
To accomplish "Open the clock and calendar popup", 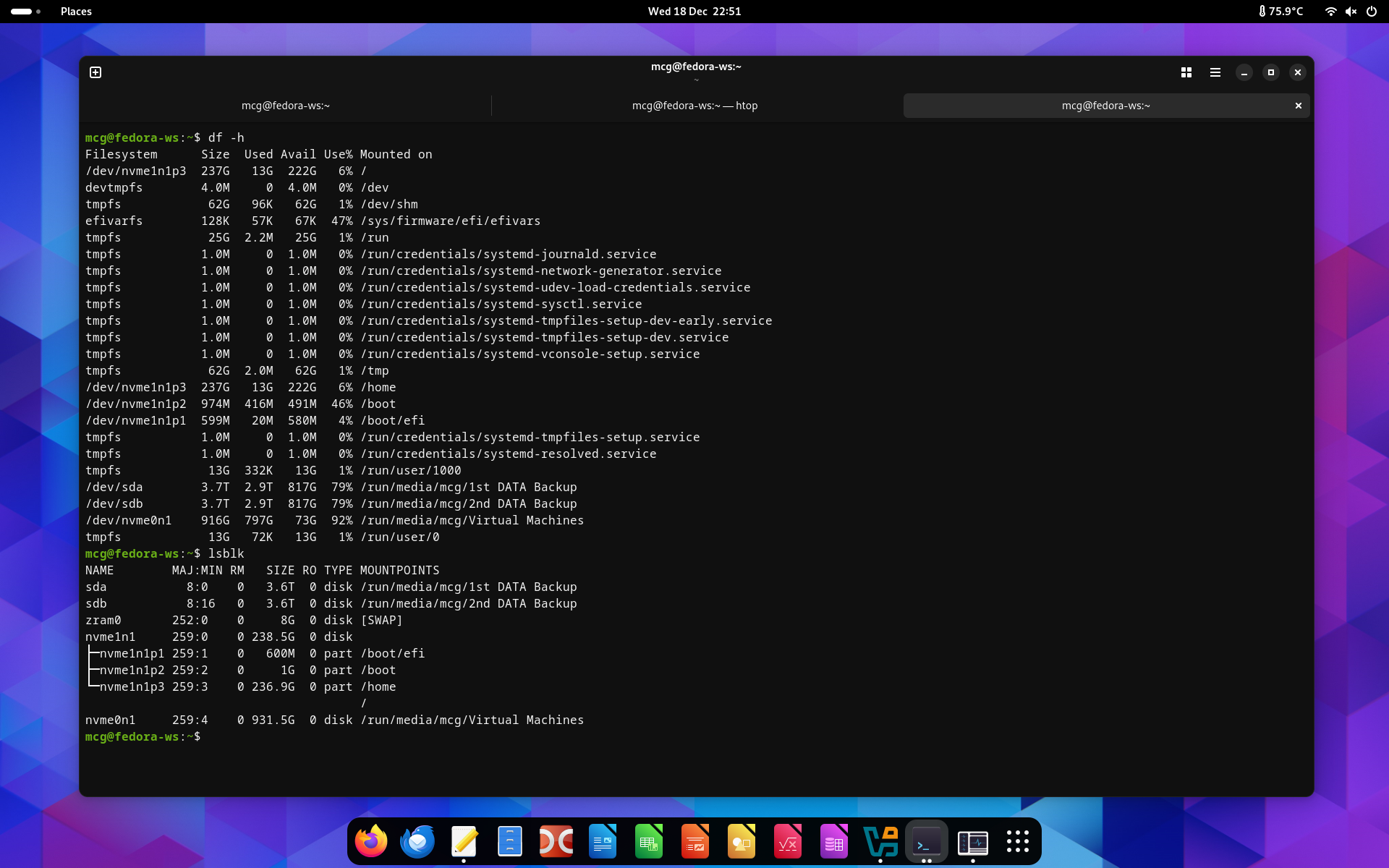I will pyautogui.click(x=694, y=12).
